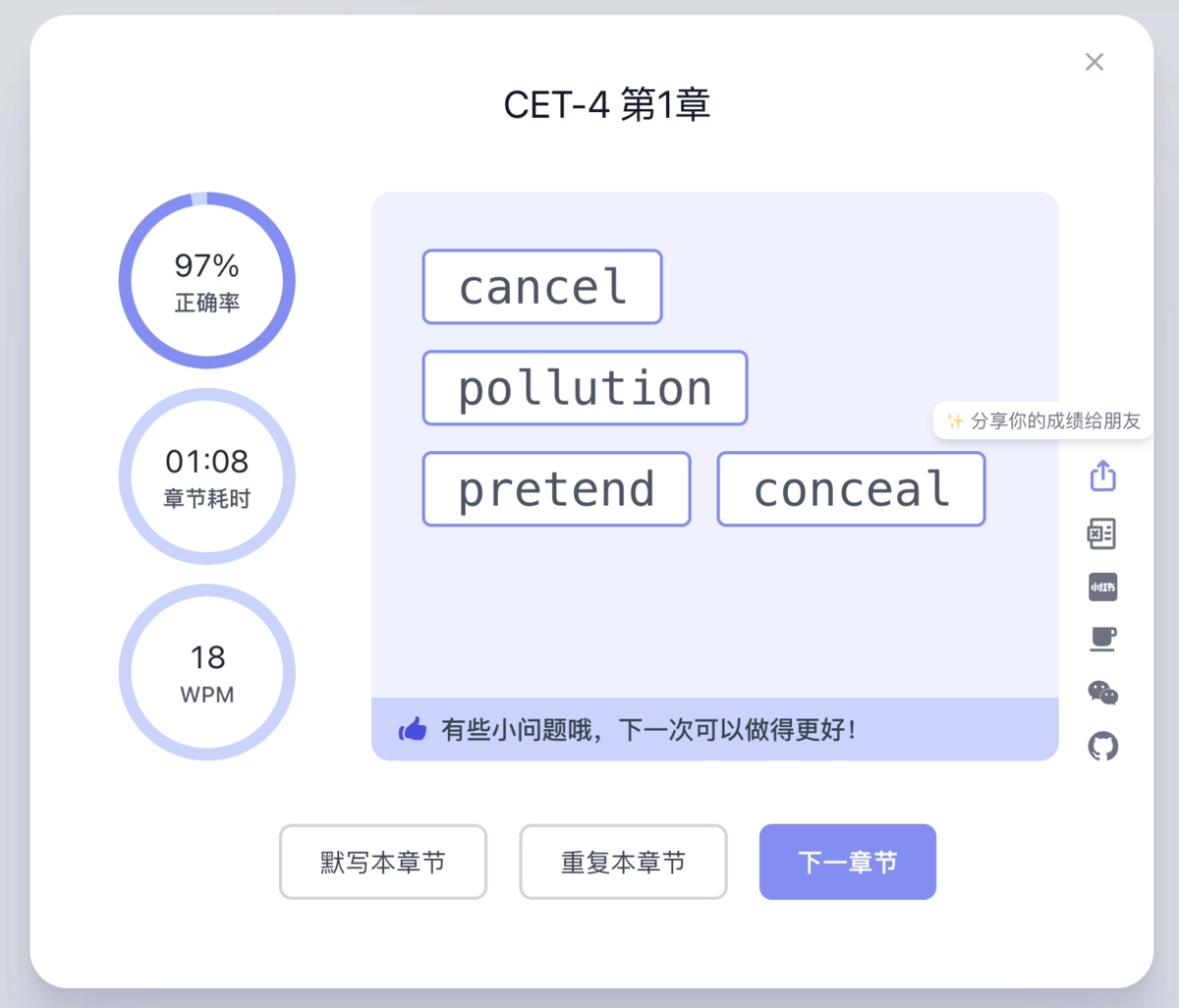Image resolution: width=1179 pixels, height=1008 pixels.
Task: Select the word chip "pollution"
Action: click(585, 387)
